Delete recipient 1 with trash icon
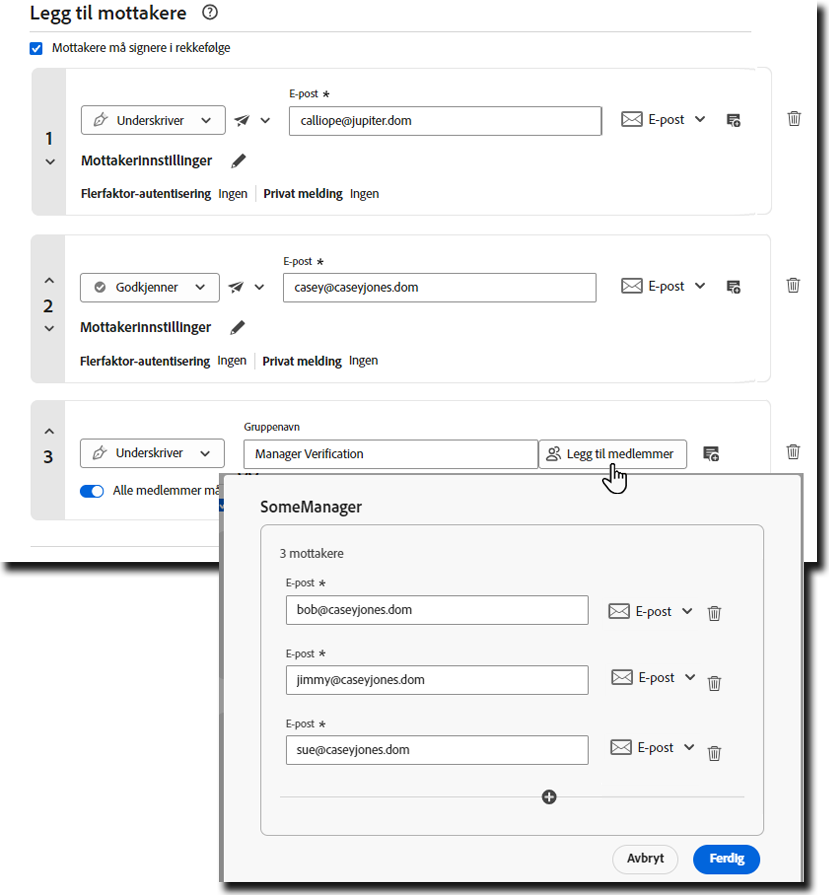Viewport: 829px width, 895px height. (x=794, y=119)
